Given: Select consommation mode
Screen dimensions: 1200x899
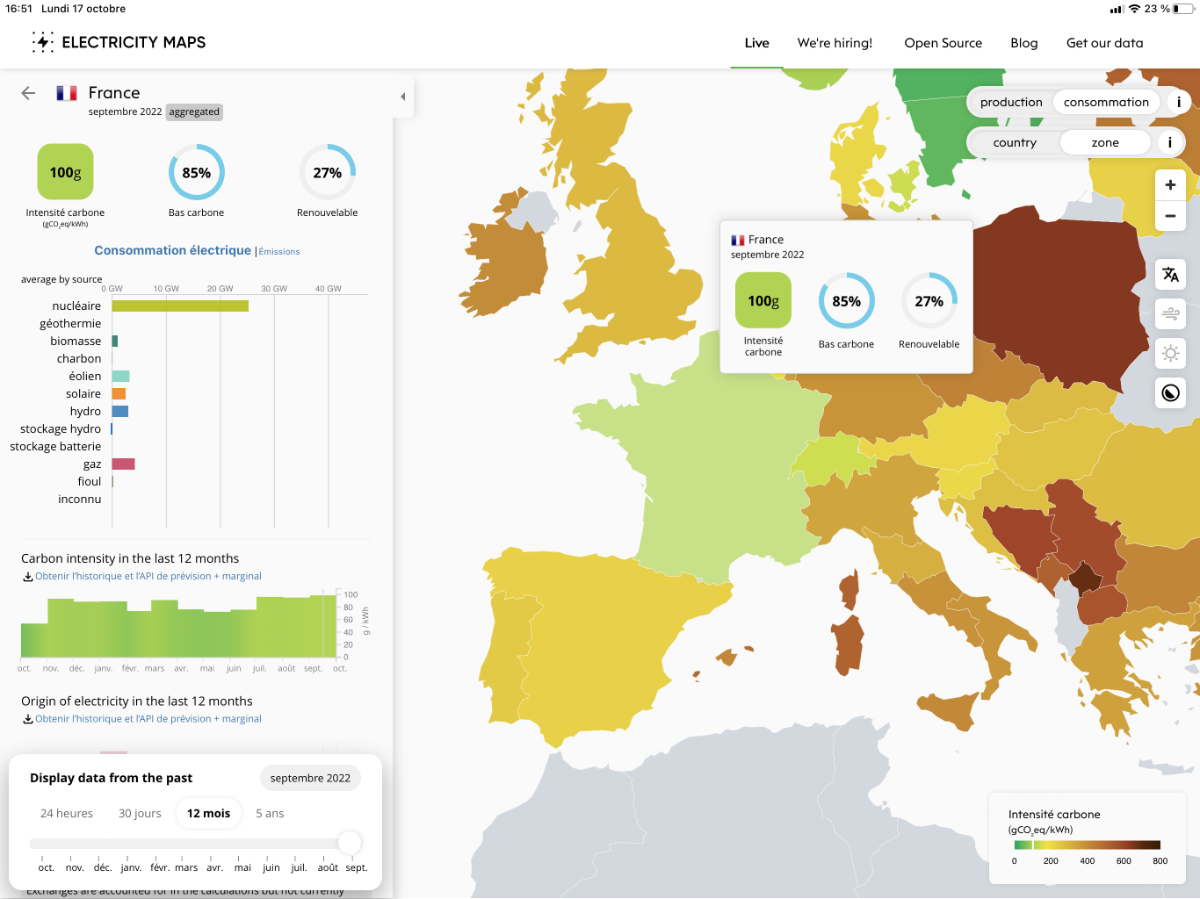Looking at the screenshot, I should click(1106, 102).
